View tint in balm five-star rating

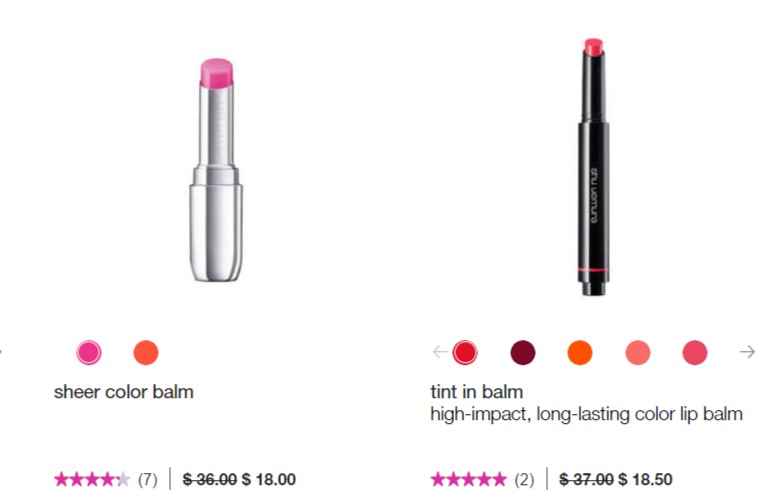[468, 479]
